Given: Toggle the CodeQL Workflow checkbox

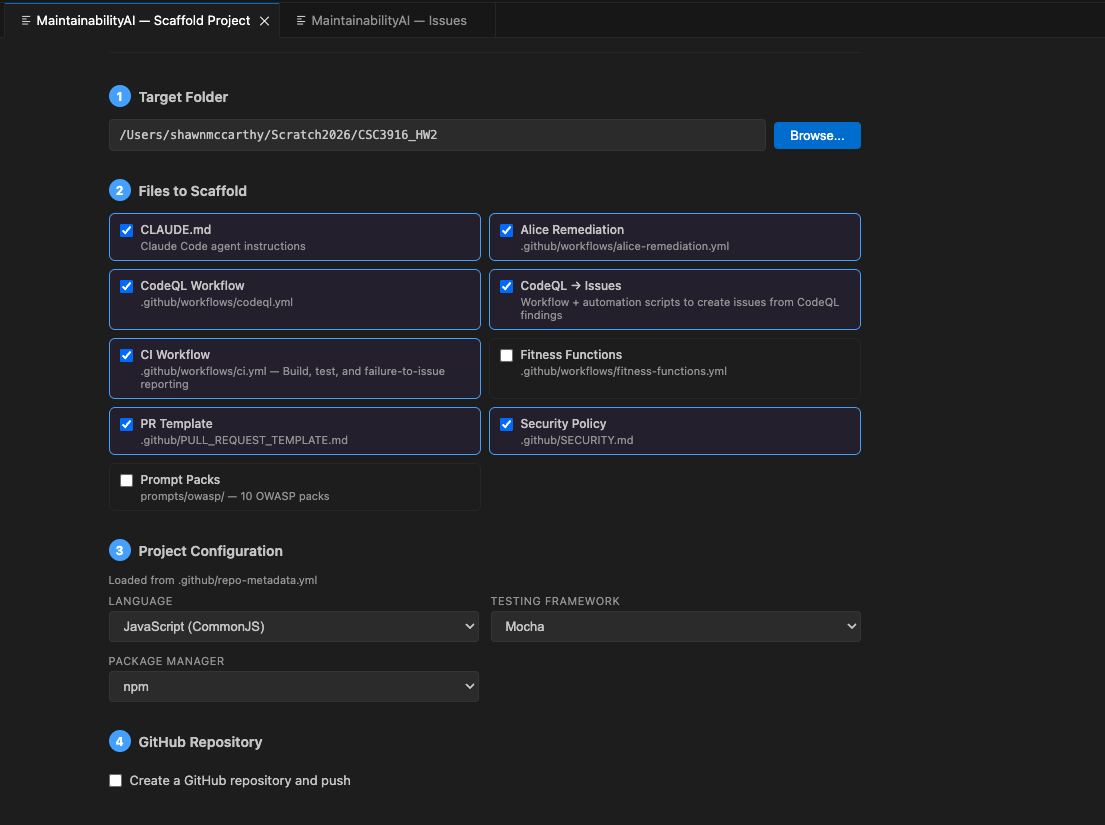Looking at the screenshot, I should 126,286.
